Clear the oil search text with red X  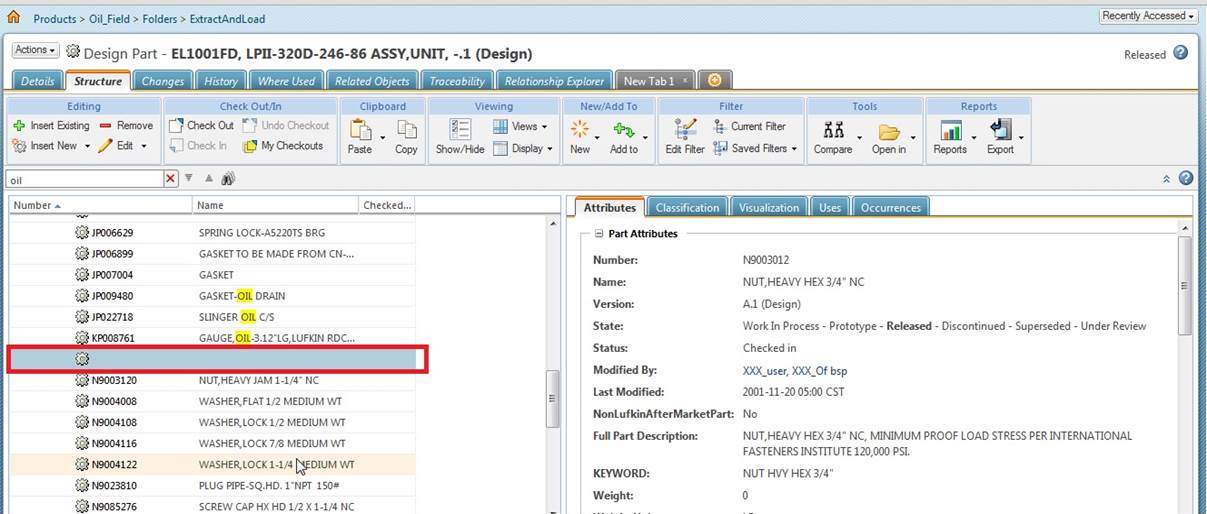(x=171, y=179)
